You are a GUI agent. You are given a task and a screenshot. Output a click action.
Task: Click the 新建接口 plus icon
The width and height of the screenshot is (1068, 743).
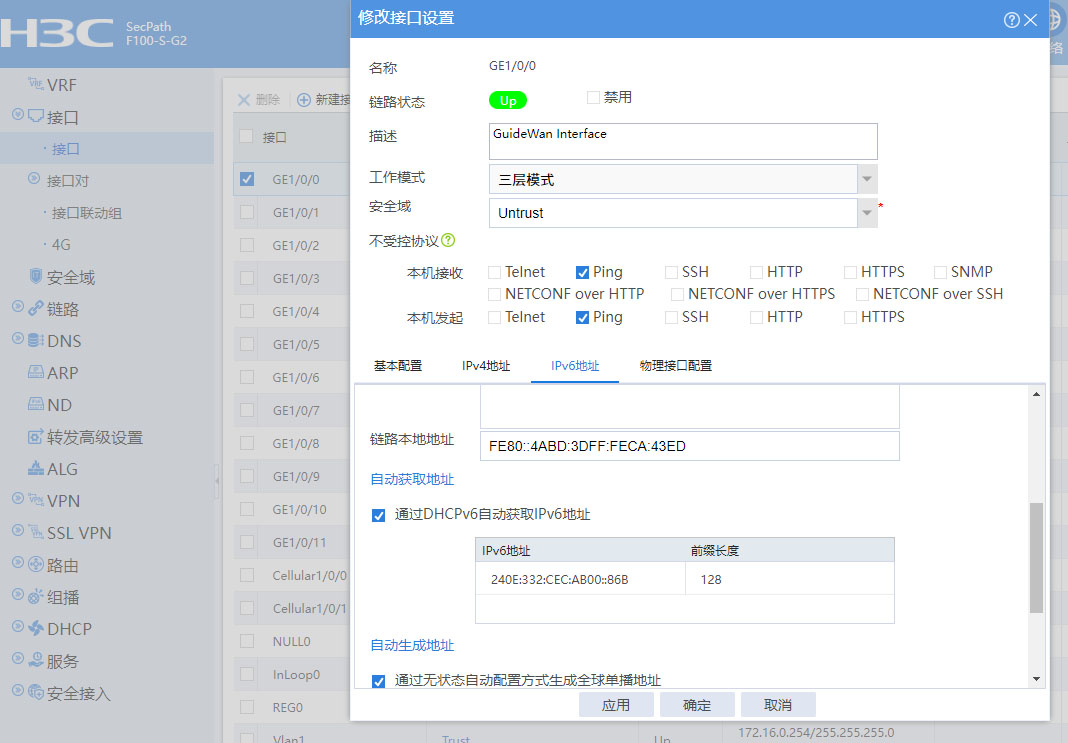(x=304, y=100)
